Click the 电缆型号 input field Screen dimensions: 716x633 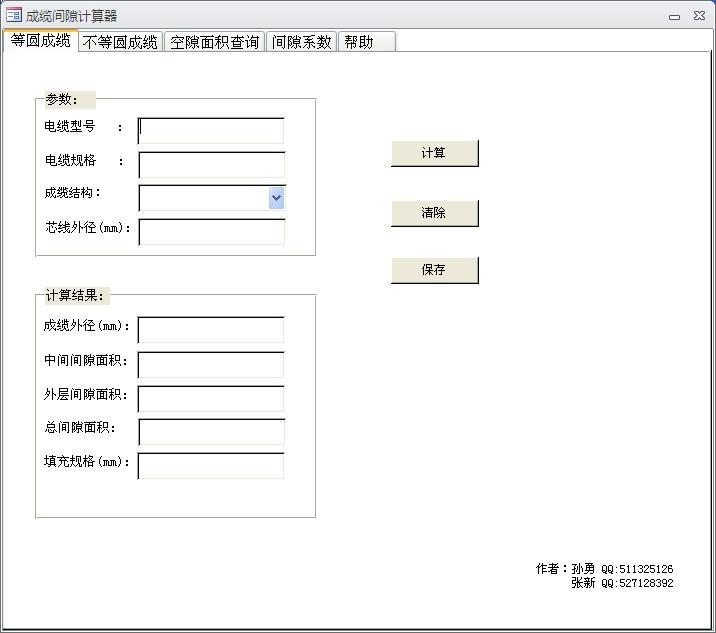tap(211, 130)
